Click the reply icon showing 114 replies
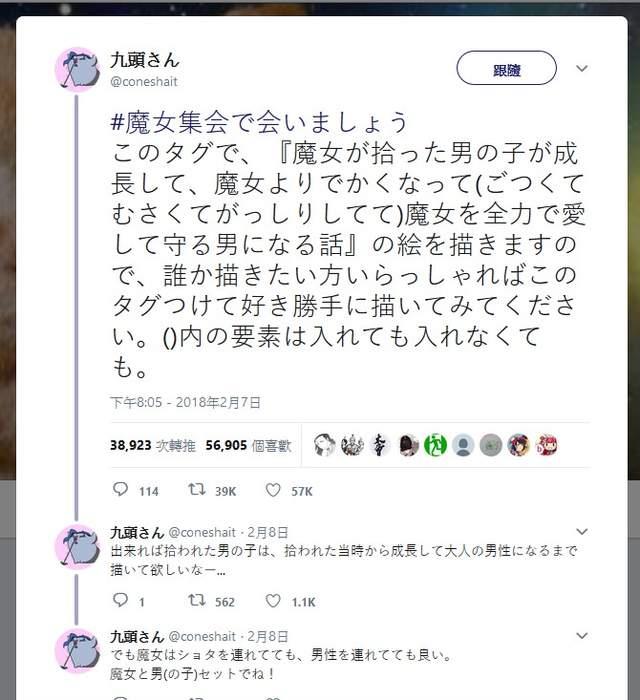Viewport: 640px width, 700px height. pyautogui.click(x=121, y=490)
